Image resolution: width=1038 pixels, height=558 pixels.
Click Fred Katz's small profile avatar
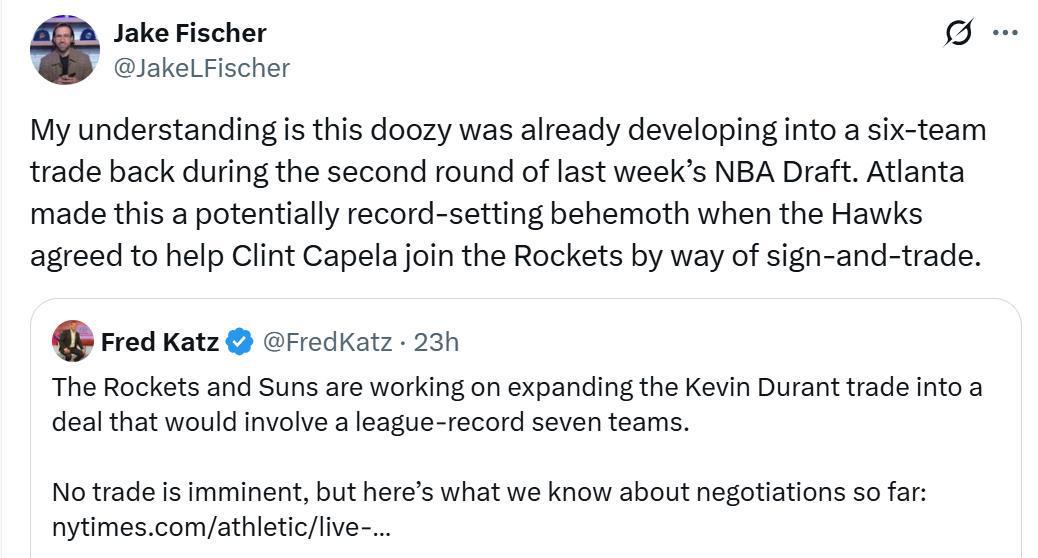coord(72,342)
